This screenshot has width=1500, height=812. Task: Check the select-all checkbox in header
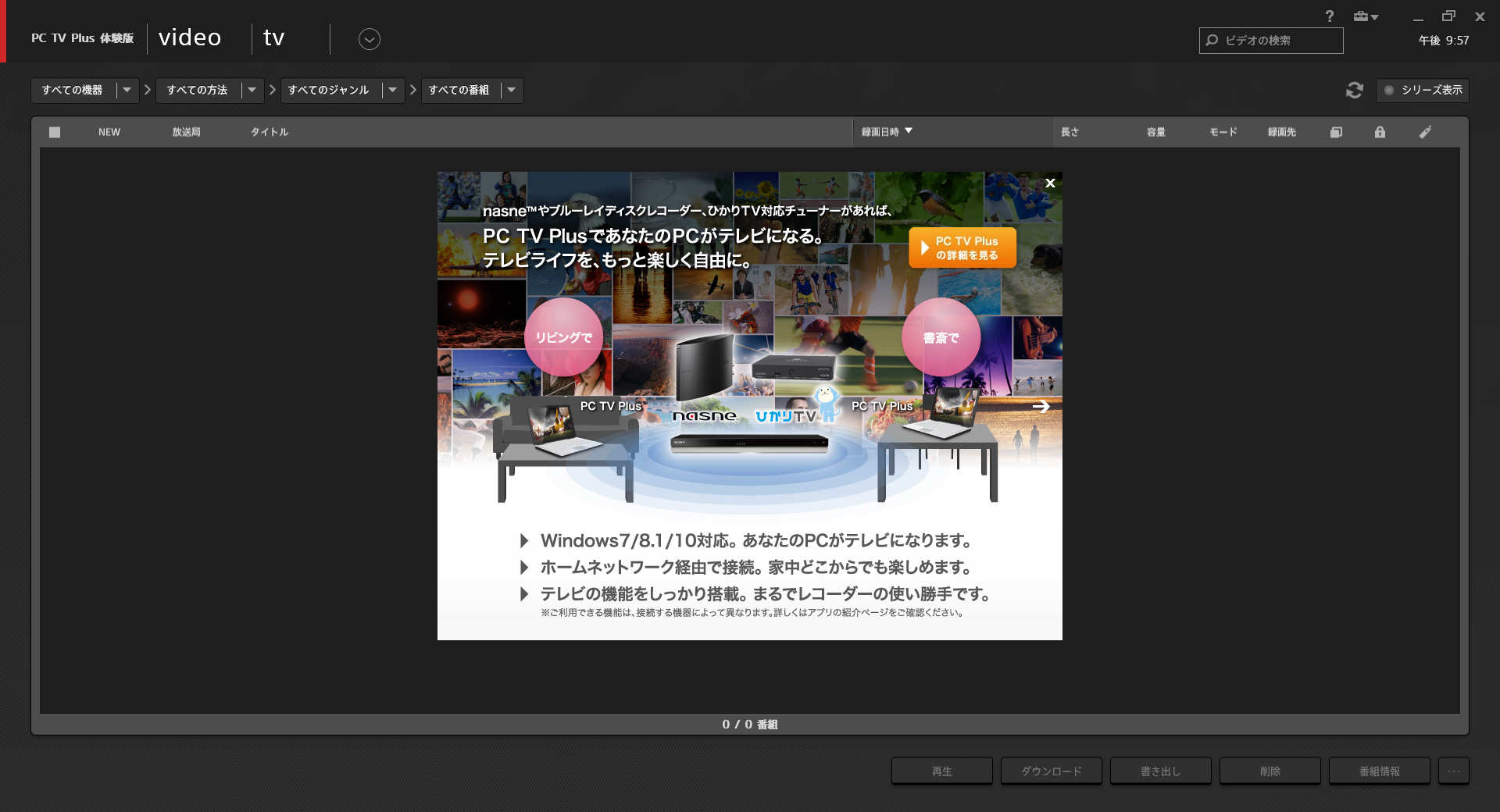click(x=55, y=132)
